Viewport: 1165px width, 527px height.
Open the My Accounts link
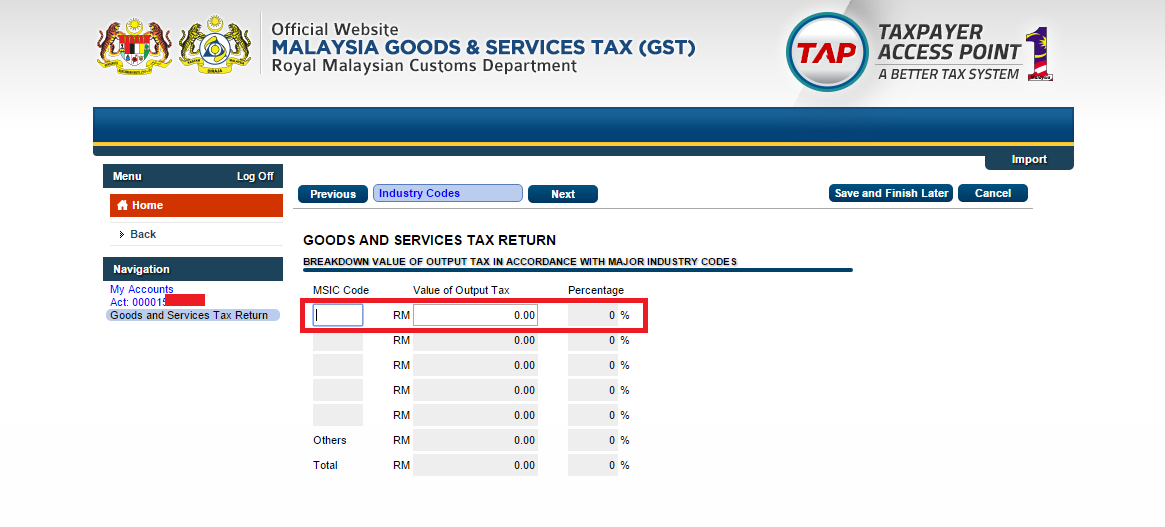pos(141,290)
